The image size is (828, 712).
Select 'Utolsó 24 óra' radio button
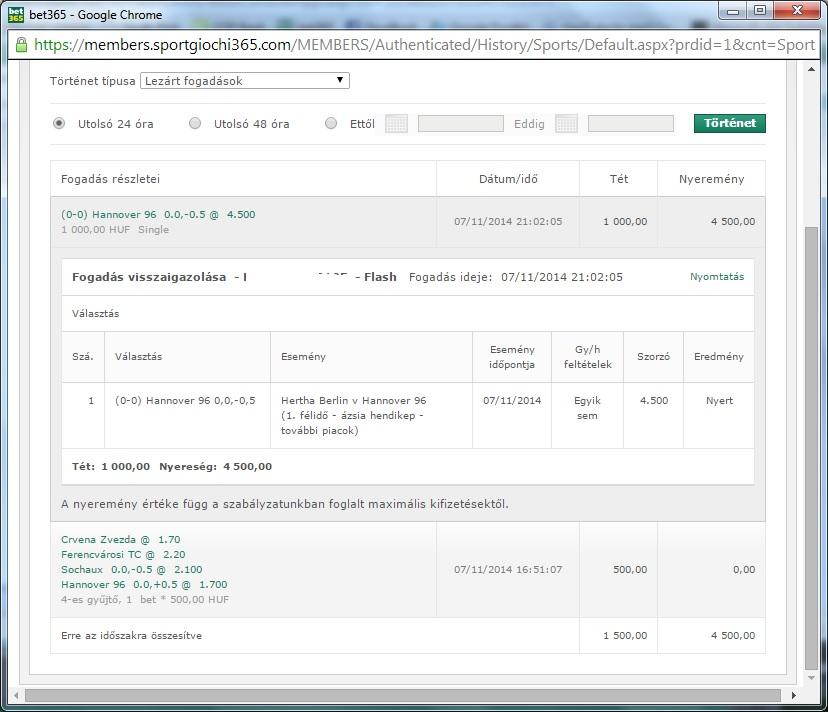pyautogui.click(x=59, y=123)
